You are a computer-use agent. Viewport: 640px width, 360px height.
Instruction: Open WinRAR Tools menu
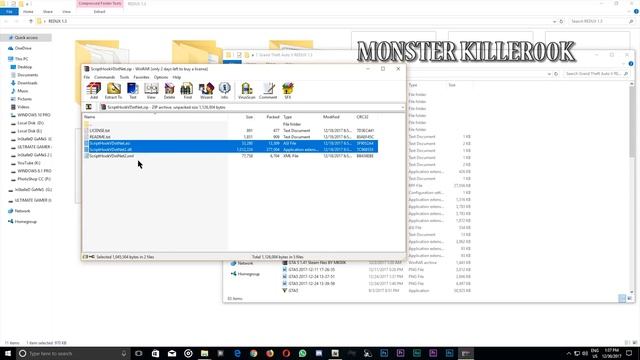[124, 77]
